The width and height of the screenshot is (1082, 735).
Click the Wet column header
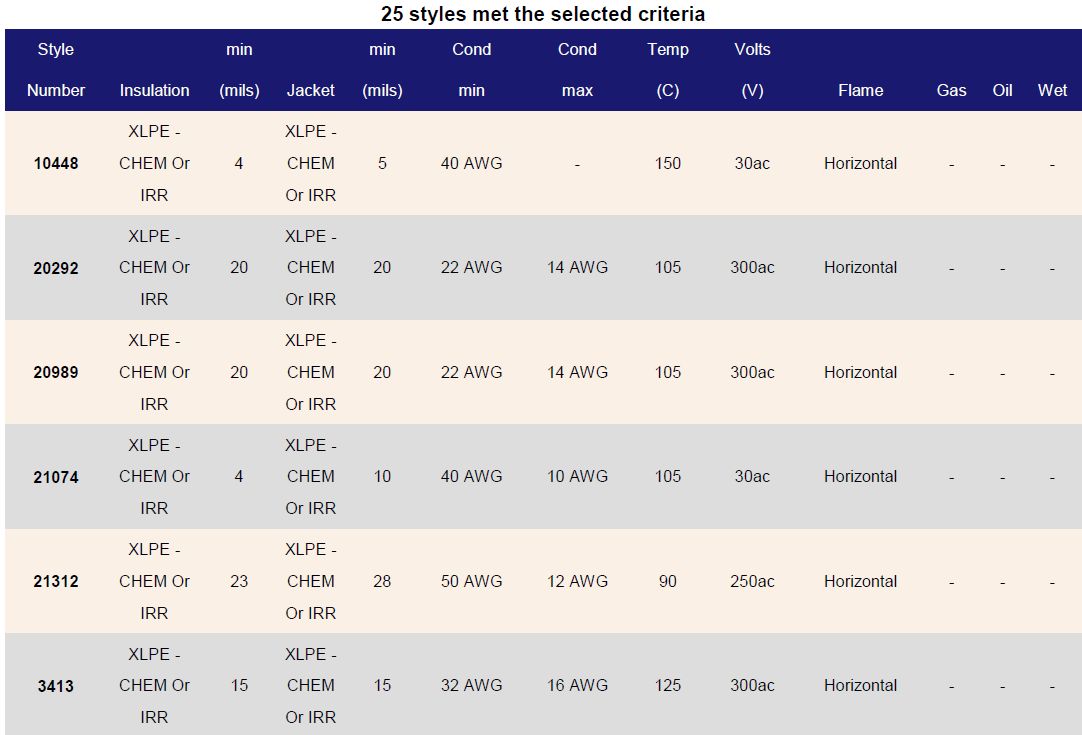[x=1052, y=90]
